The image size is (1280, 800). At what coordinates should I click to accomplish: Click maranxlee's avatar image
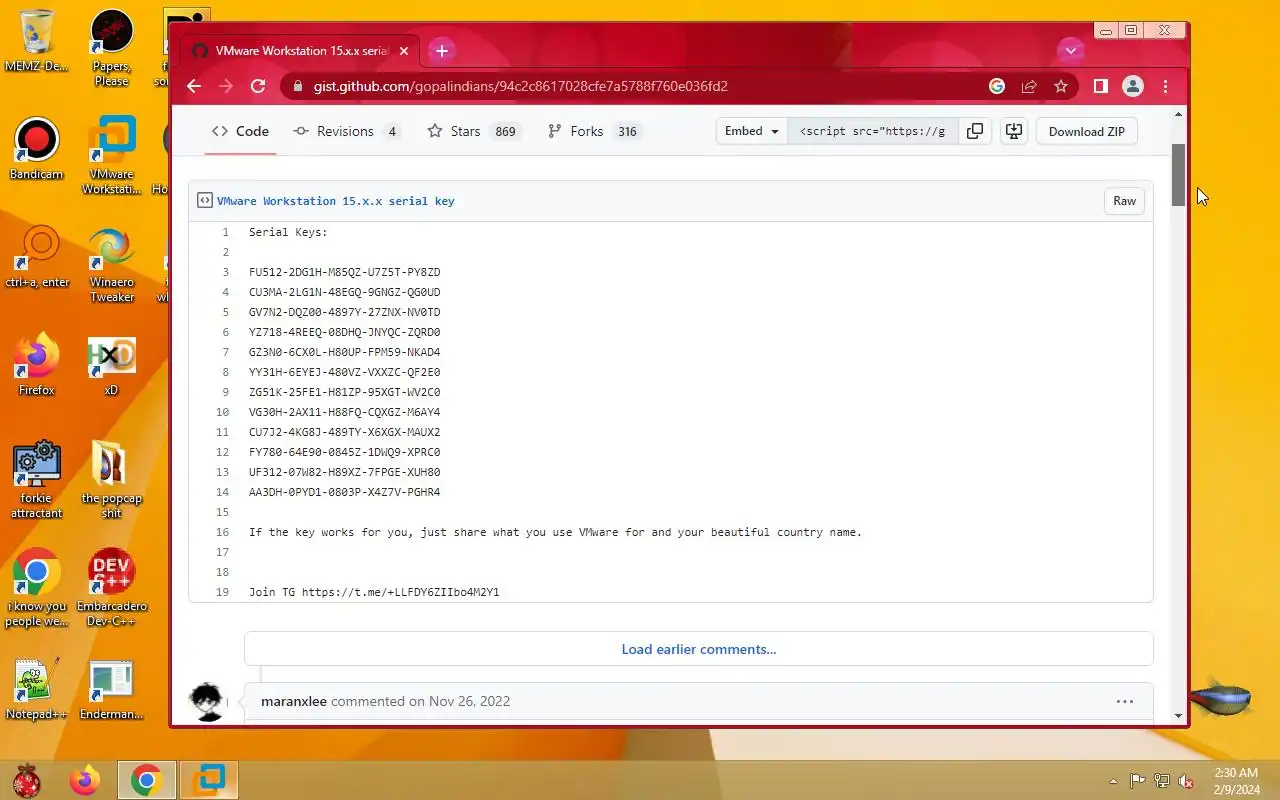pyautogui.click(x=207, y=702)
